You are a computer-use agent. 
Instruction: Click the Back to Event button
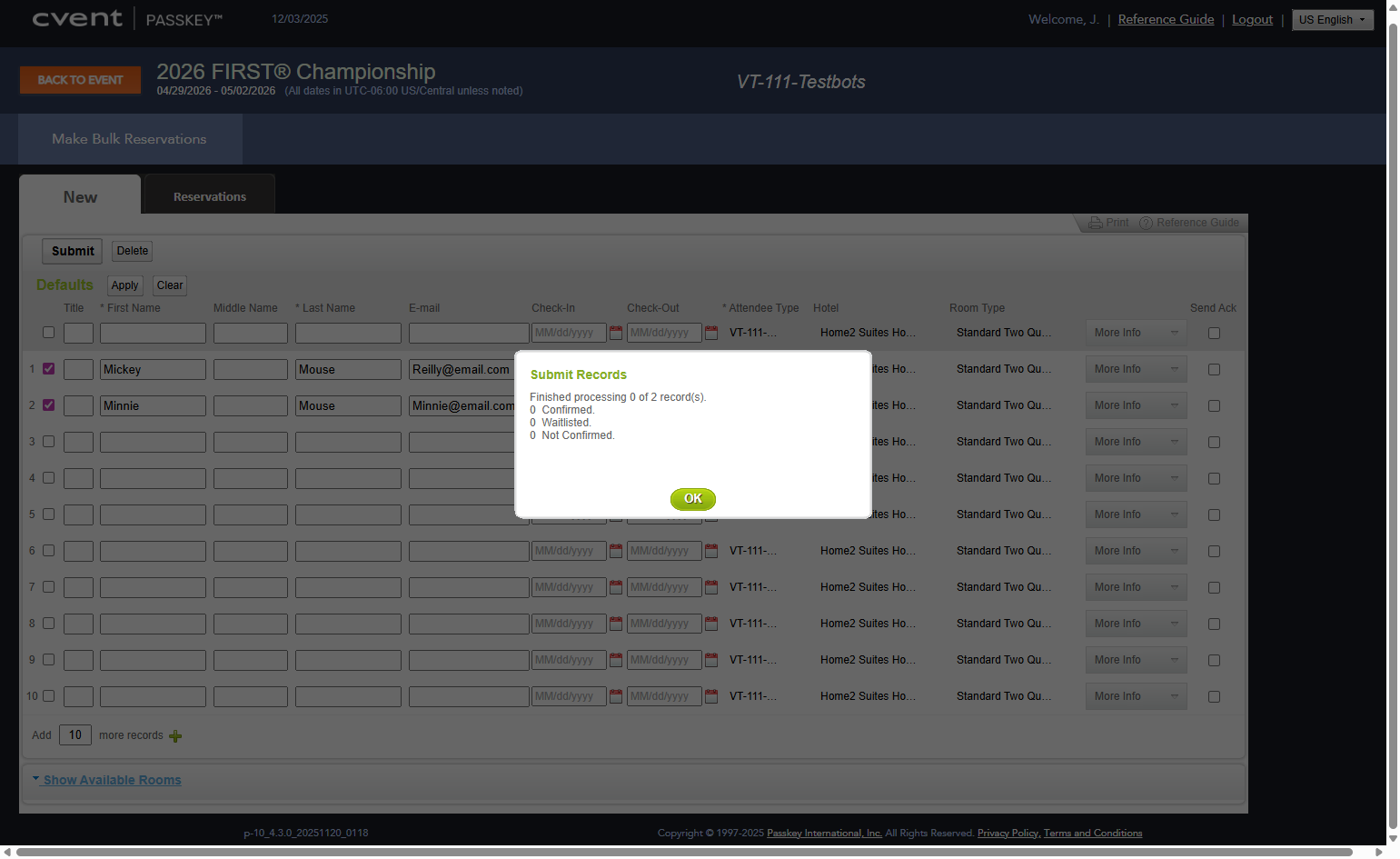coord(80,80)
